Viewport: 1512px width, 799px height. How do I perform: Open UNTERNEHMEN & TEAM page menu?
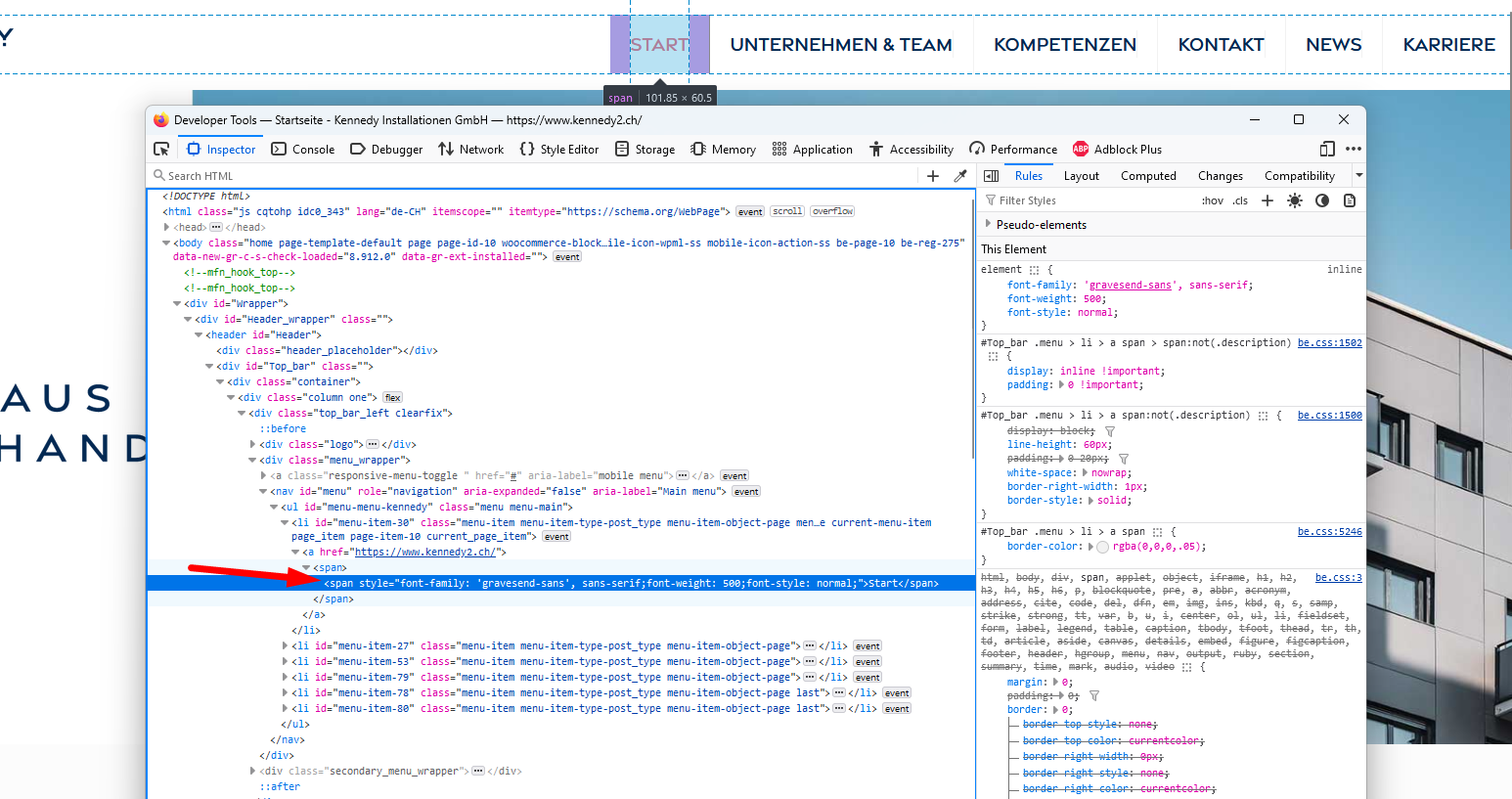[x=841, y=45]
